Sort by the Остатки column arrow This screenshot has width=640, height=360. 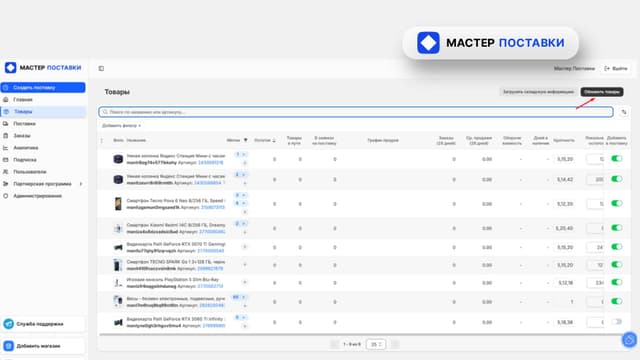(x=274, y=140)
